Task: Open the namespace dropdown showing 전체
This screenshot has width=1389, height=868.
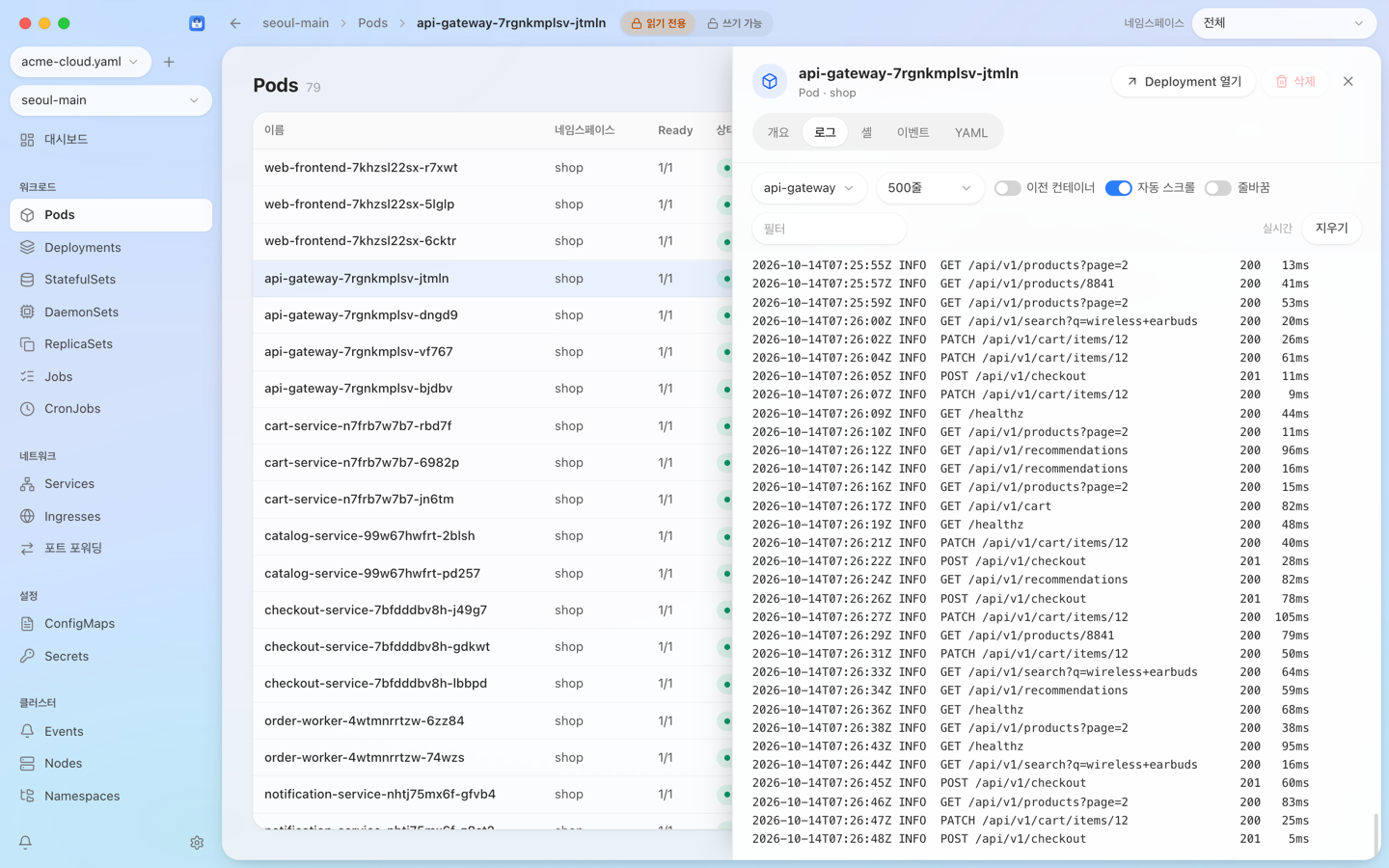Action: [1284, 23]
